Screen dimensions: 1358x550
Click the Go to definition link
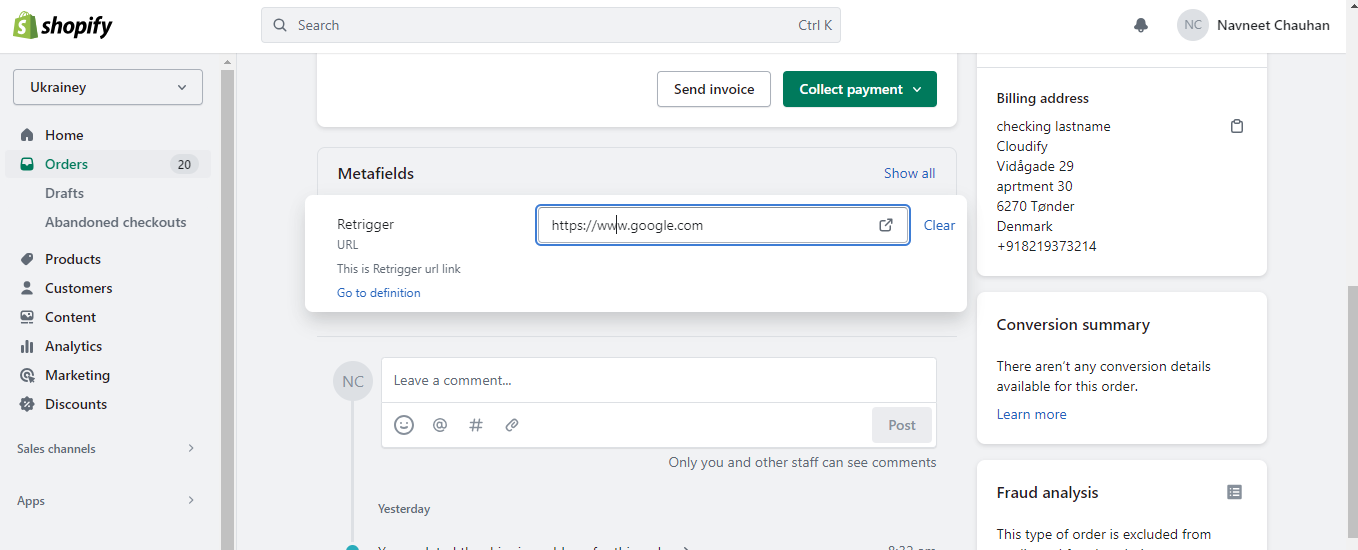(x=379, y=293)
